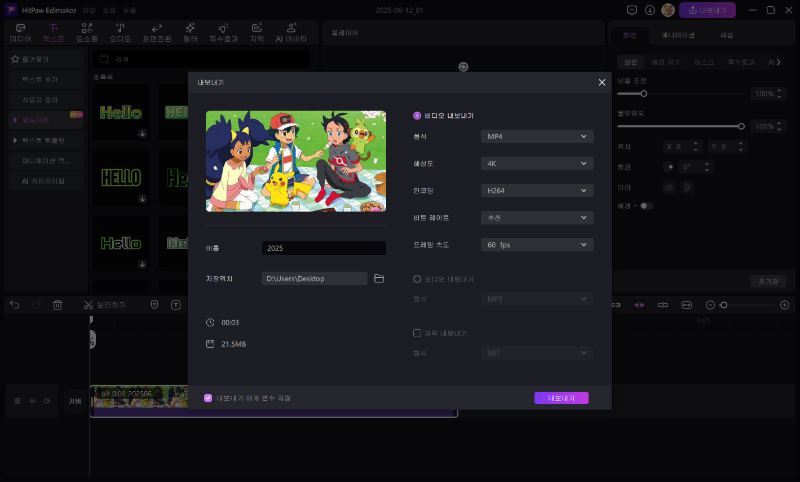
Task: Open the MP4 format dropdown
Action: (x=537, y=136)
